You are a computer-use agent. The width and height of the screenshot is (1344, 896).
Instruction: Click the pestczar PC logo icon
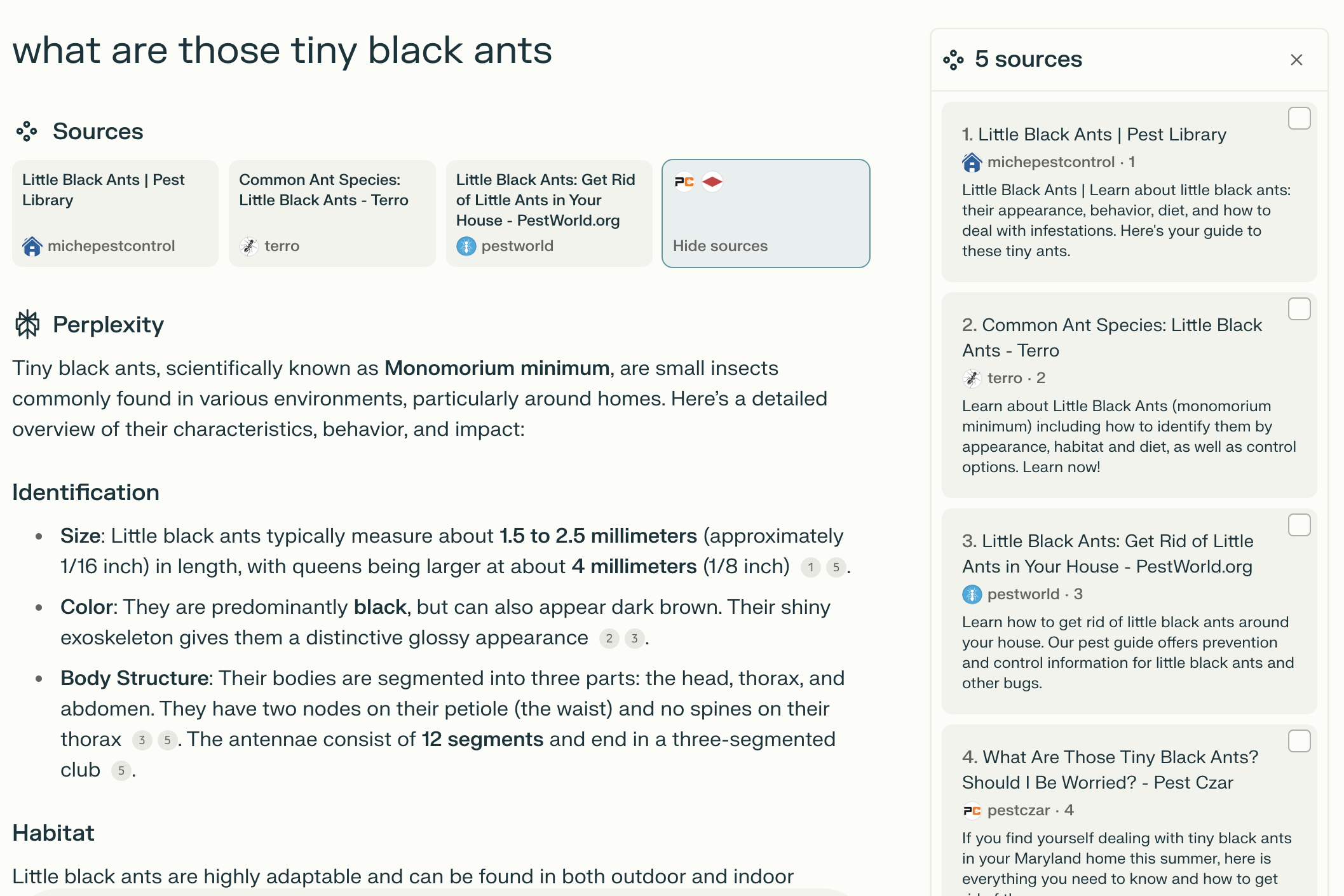(971, 810)
